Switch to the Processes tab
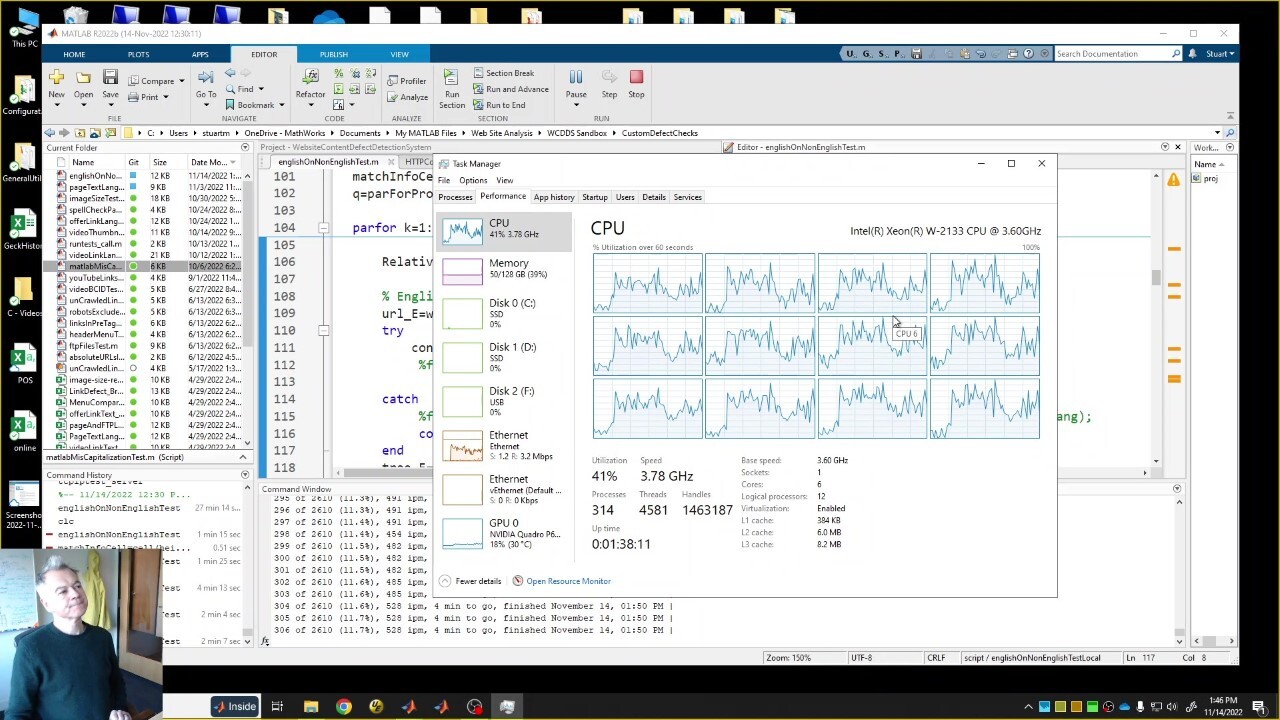Screen dimensions: 1280x720 click(455, 197)
